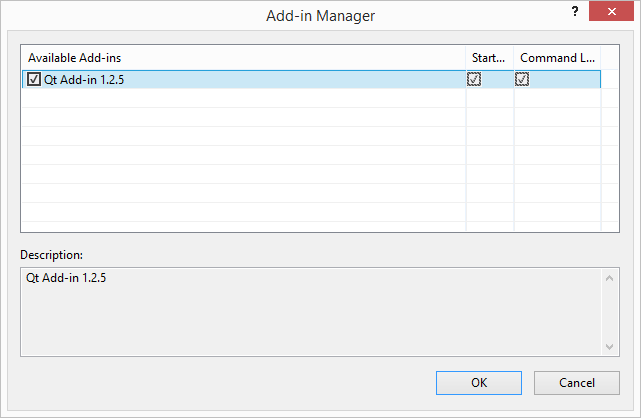This screenshot has width=641, height=418.
Task: Click the Command Line column header
Action: 557,58
